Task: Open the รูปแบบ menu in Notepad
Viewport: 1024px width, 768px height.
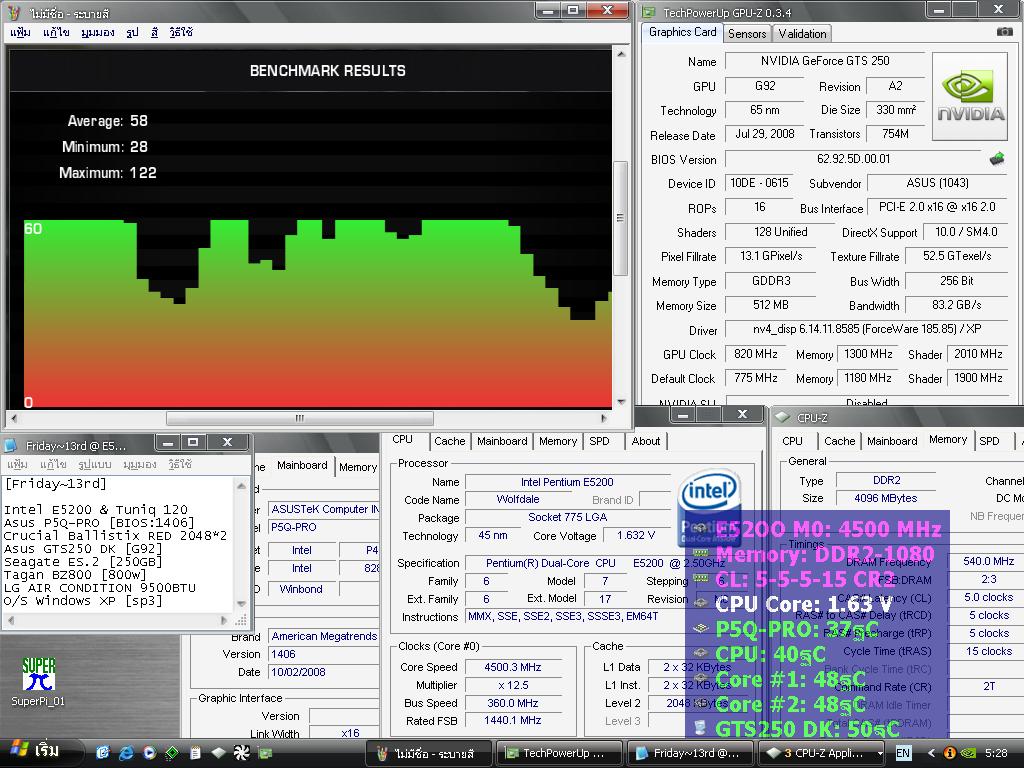Action: tap(94, 465)
